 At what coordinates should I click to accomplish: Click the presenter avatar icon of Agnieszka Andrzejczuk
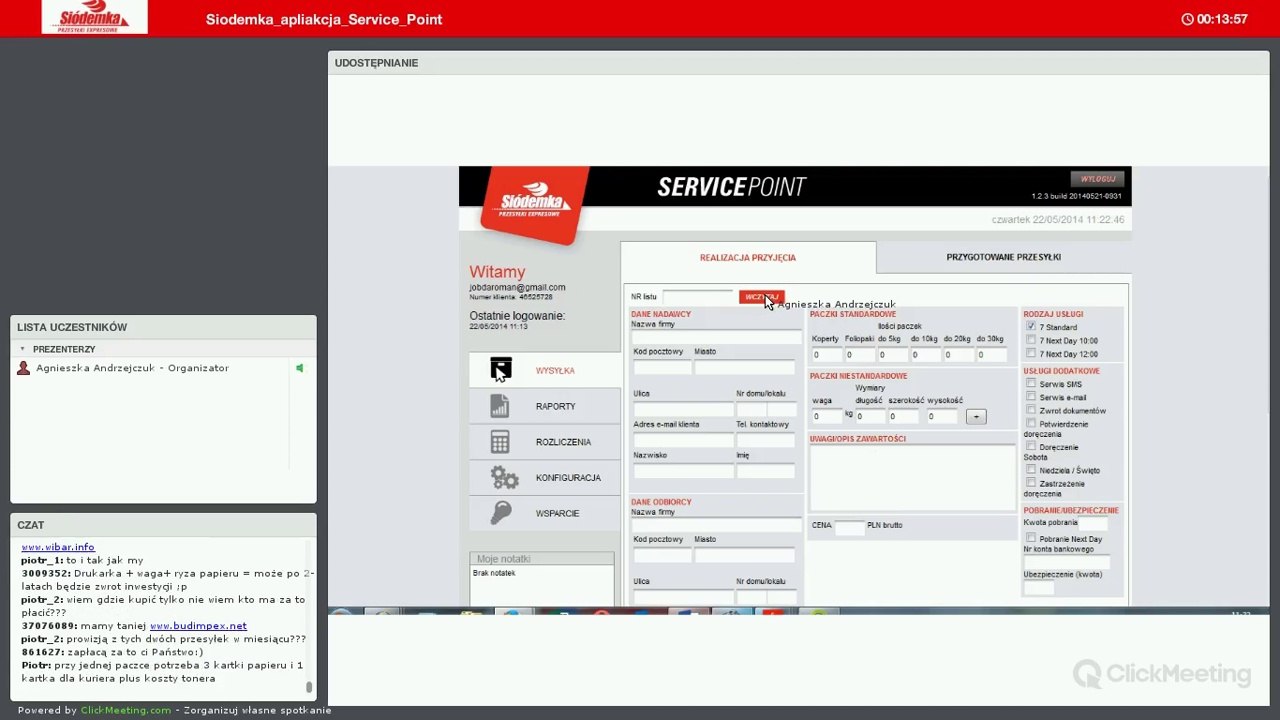coord(24,368)
